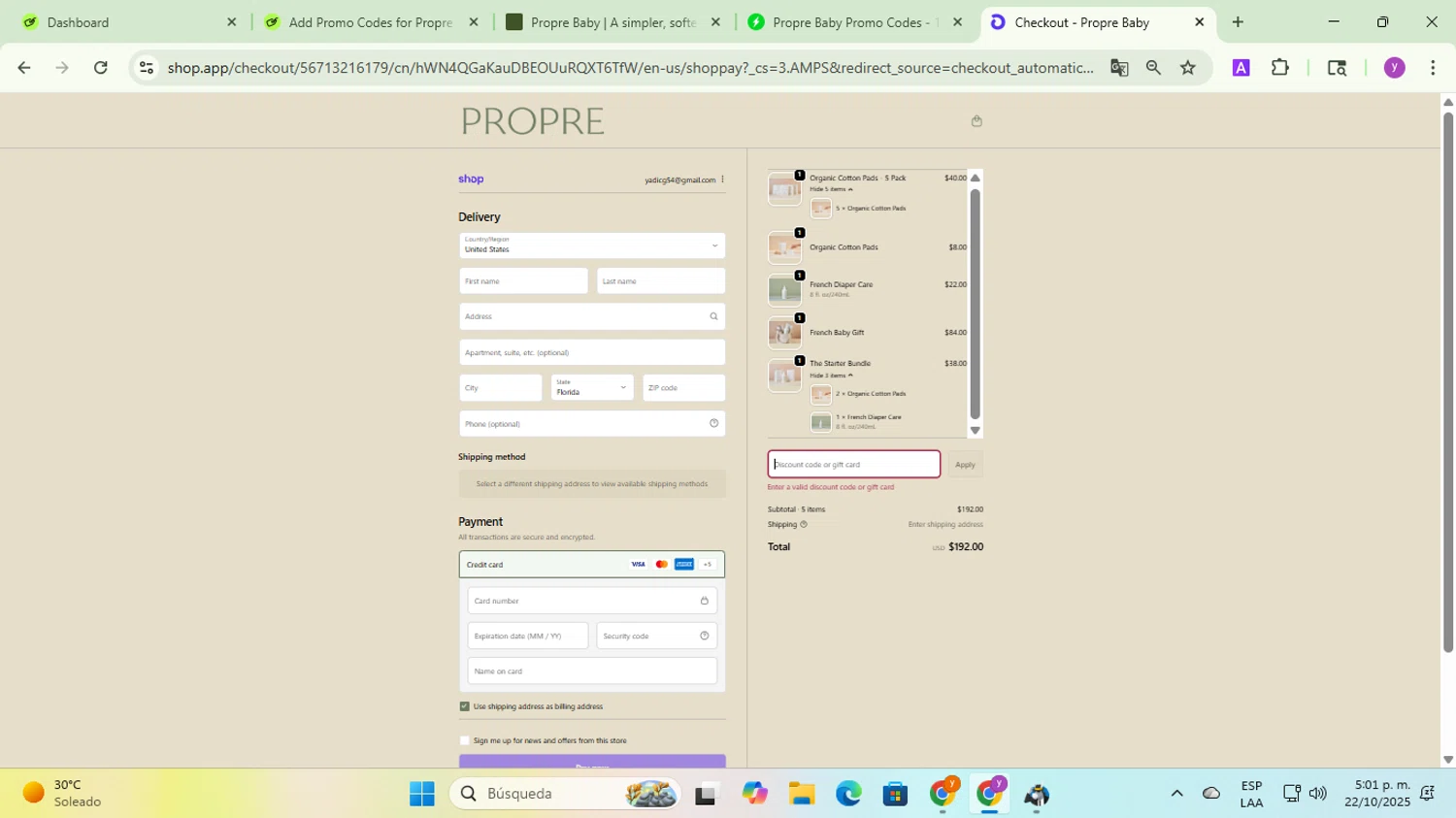
Task: Check sign me up for news and offers
Action: 464,740
